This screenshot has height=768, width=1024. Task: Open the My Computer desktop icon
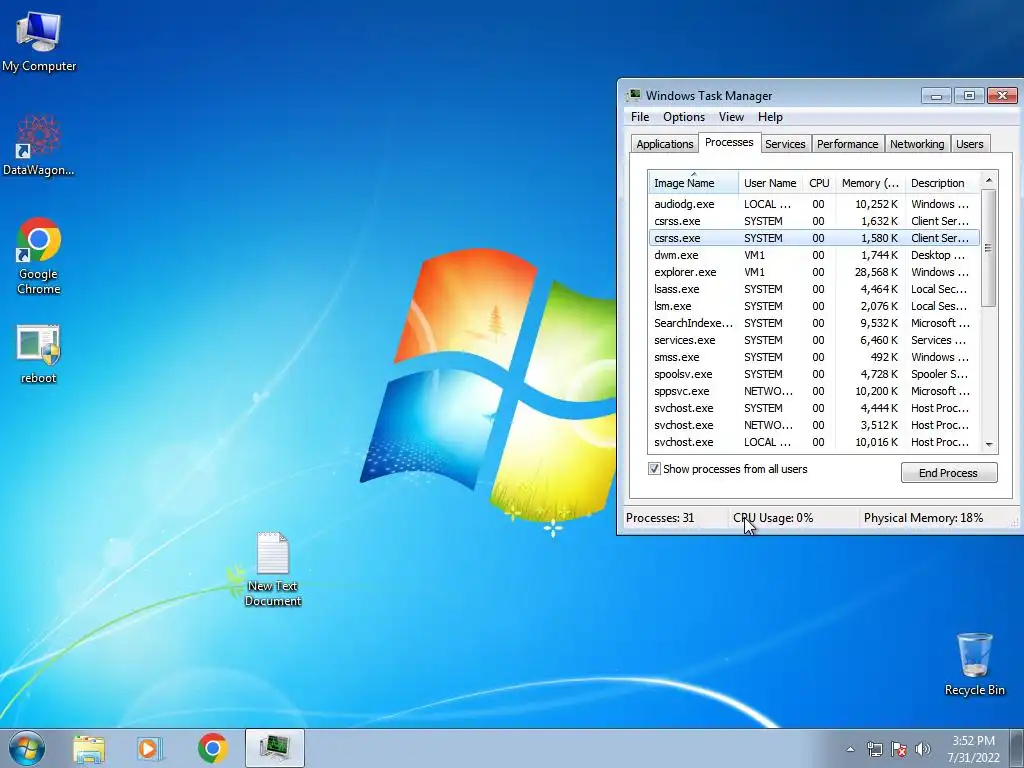pyautogui.click(x=39, y=42)
